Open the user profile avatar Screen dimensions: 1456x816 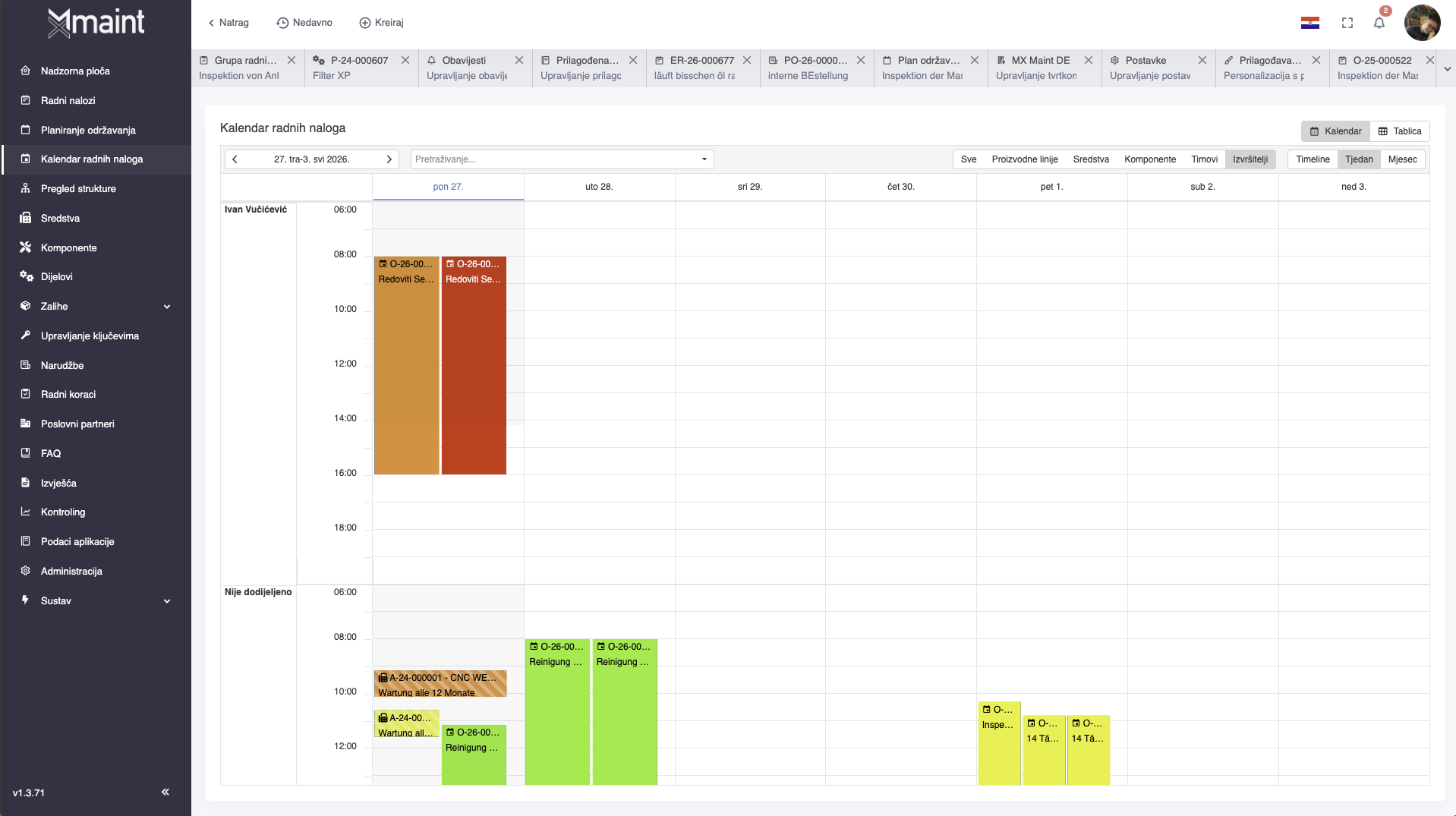[x=1421, y=23]
